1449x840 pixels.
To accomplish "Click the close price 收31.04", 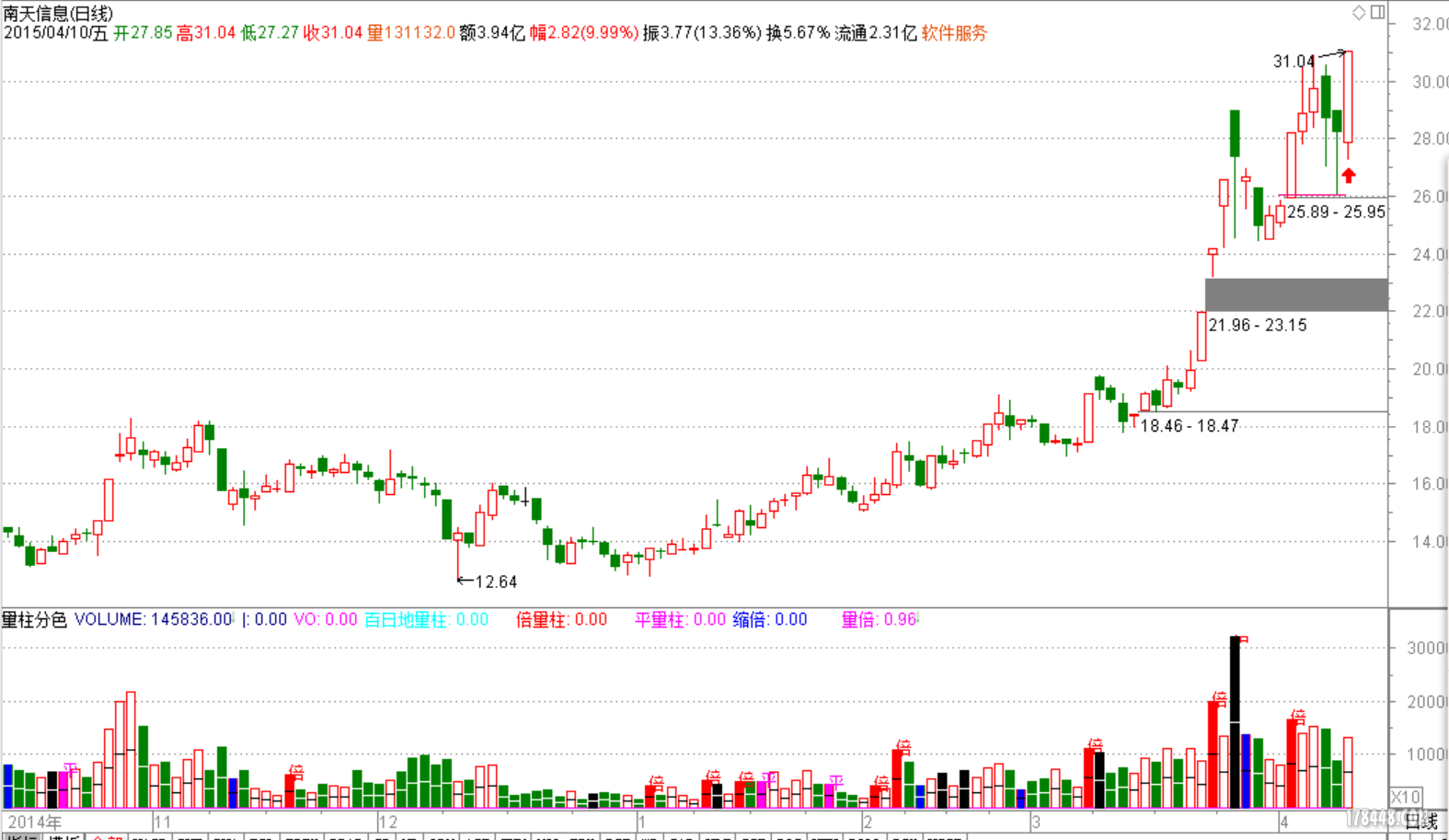I will (x=333, y=33).
